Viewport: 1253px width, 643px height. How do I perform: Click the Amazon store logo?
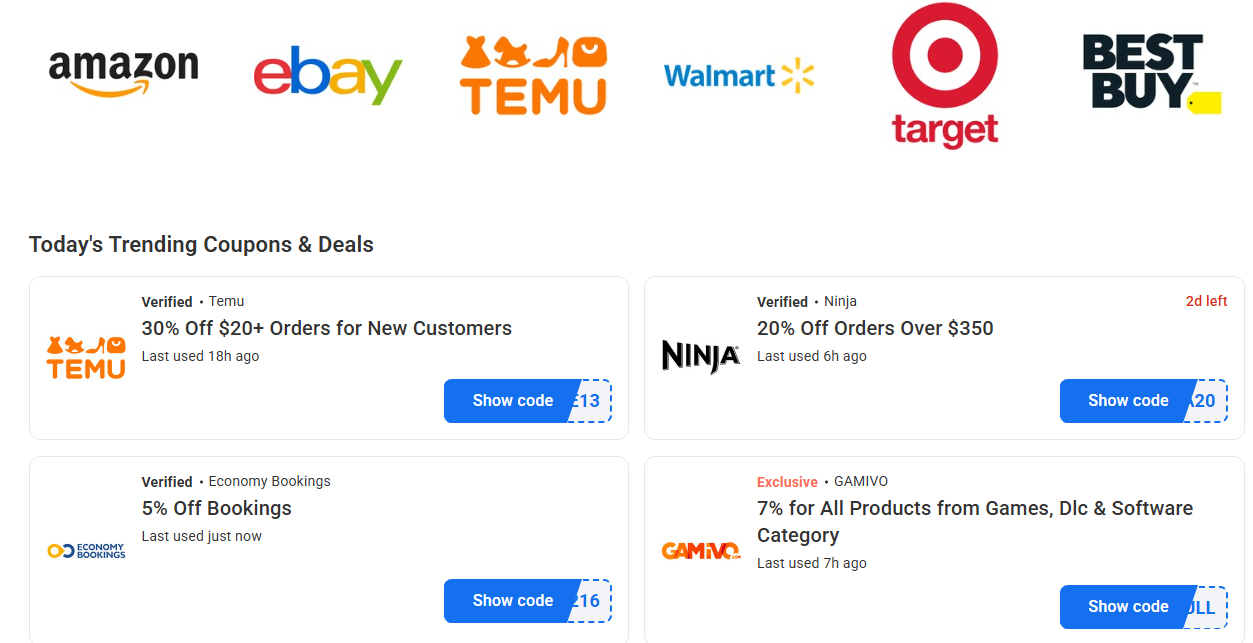click(x=124, y=68)
